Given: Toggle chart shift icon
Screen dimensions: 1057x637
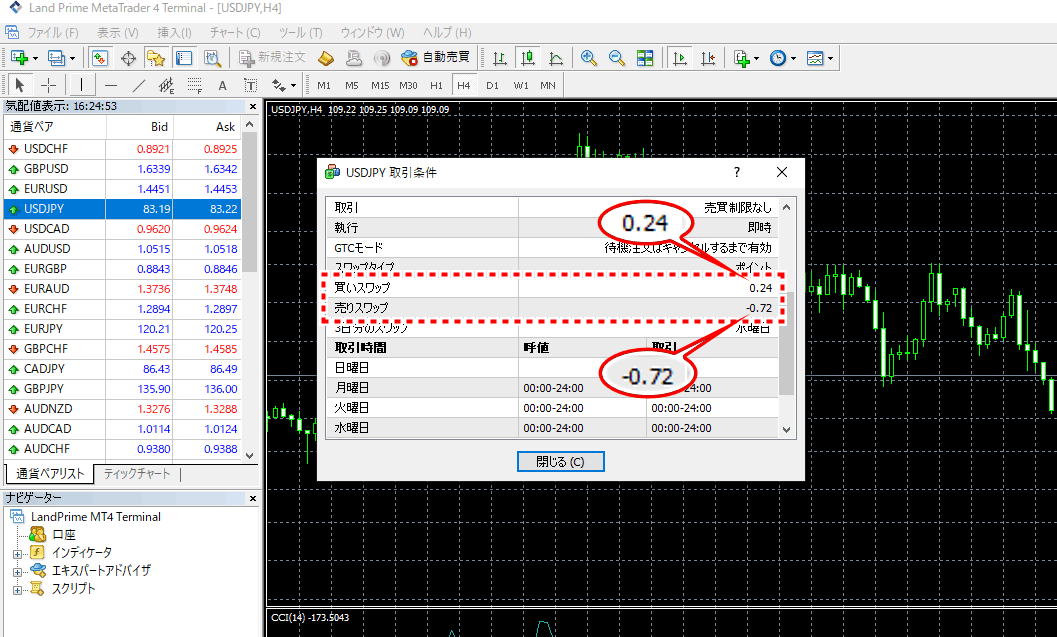Looking at the screenshot, I should click(x=708, y=58).
